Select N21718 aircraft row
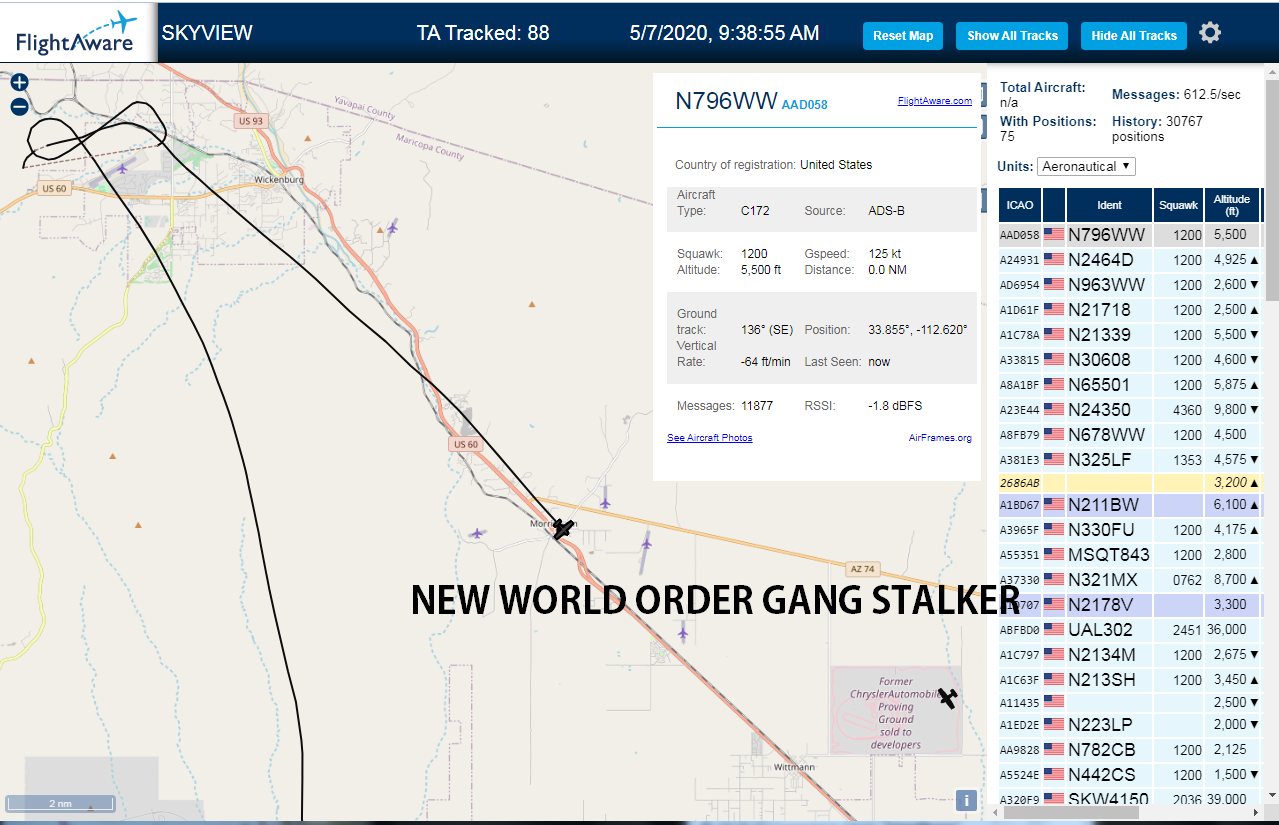1279x825 pixels. pos(1130,310)
